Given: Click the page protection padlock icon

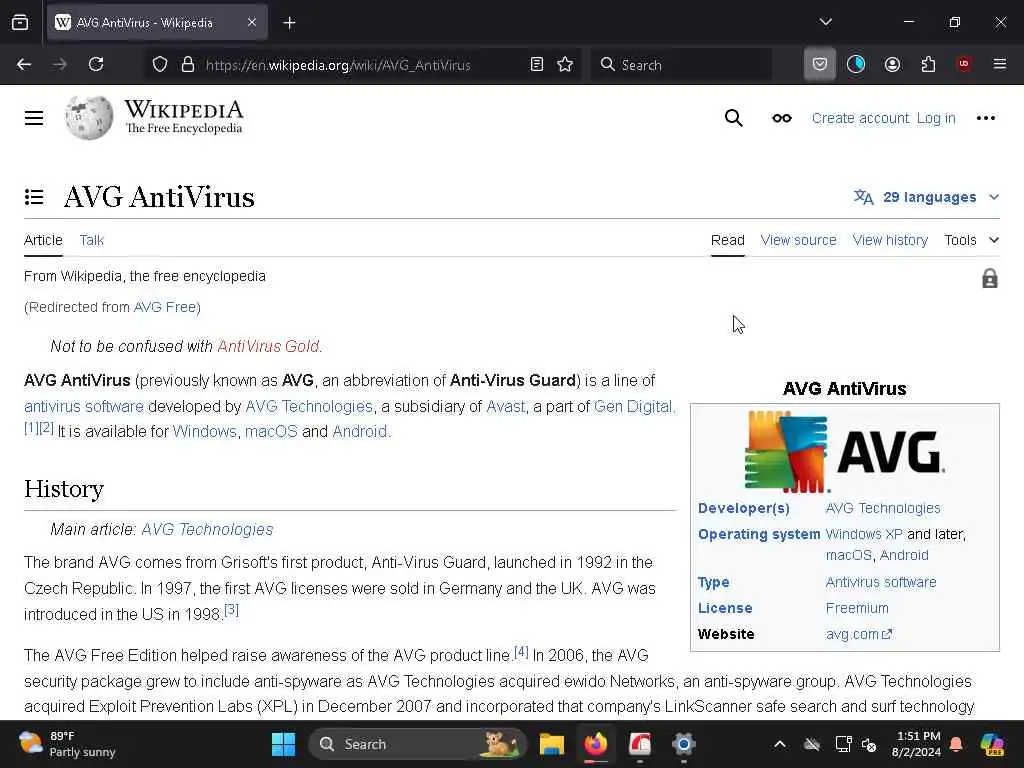Looking at the screenshot, I should point(989,279).
